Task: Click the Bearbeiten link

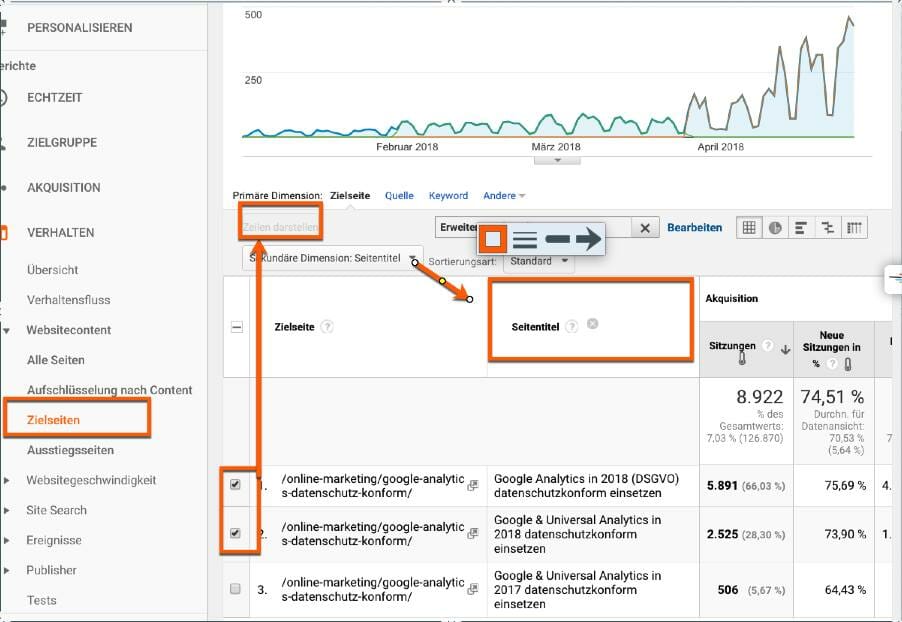Action: (x=694, y=227)
